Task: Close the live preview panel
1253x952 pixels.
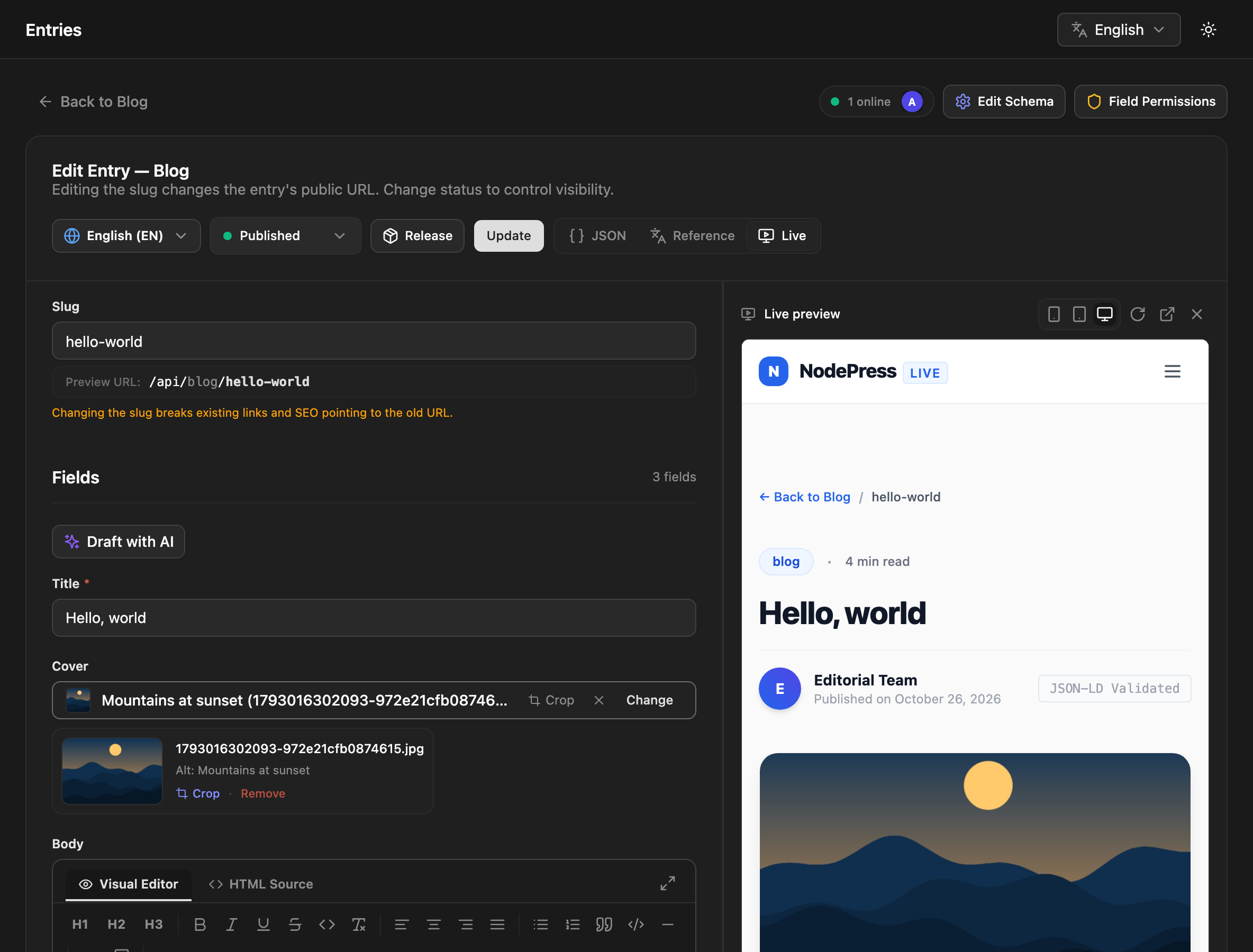Action: coord(1196,314)
